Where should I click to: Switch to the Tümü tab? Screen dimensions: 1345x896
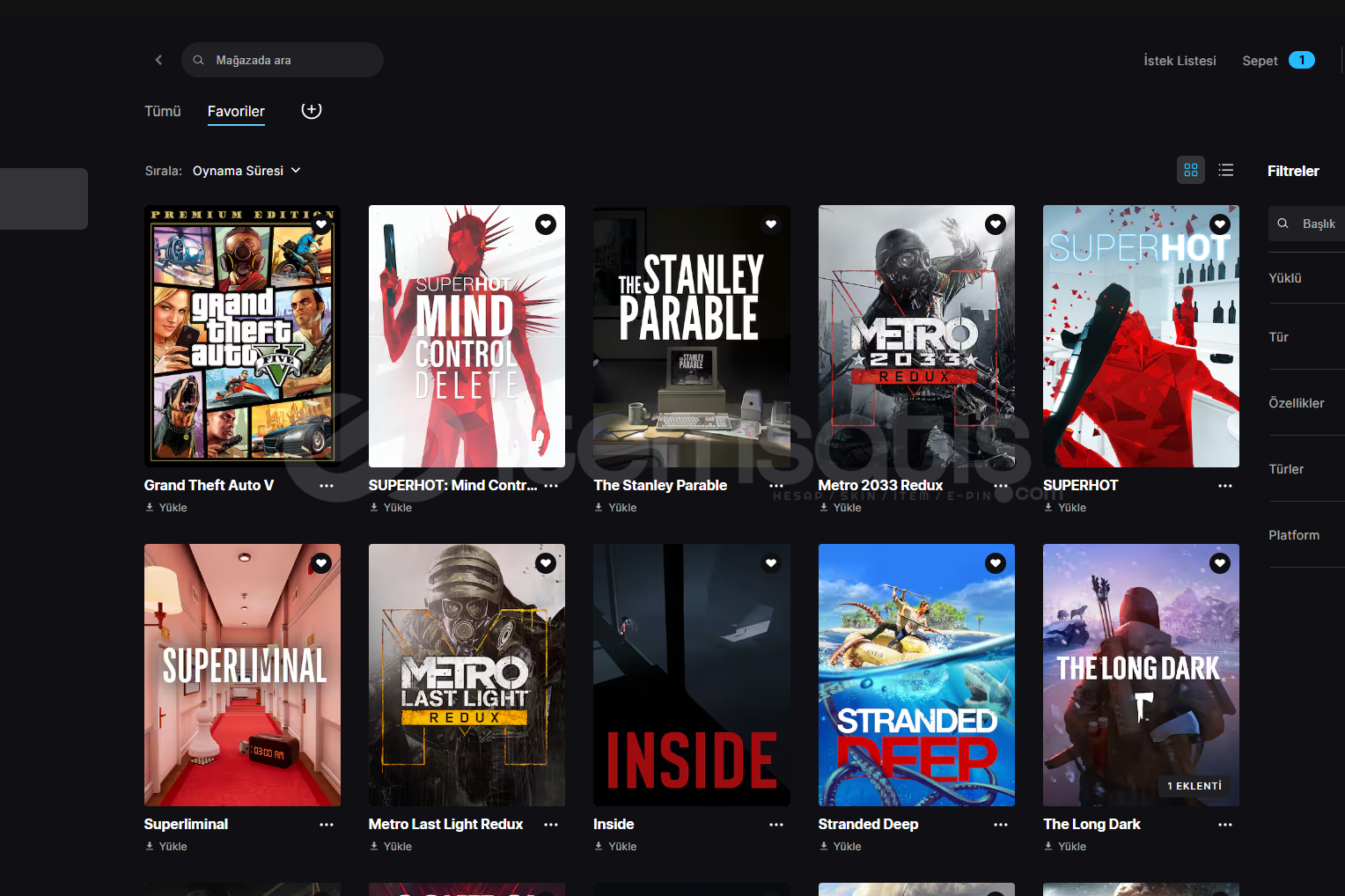(x=163, y=111)
